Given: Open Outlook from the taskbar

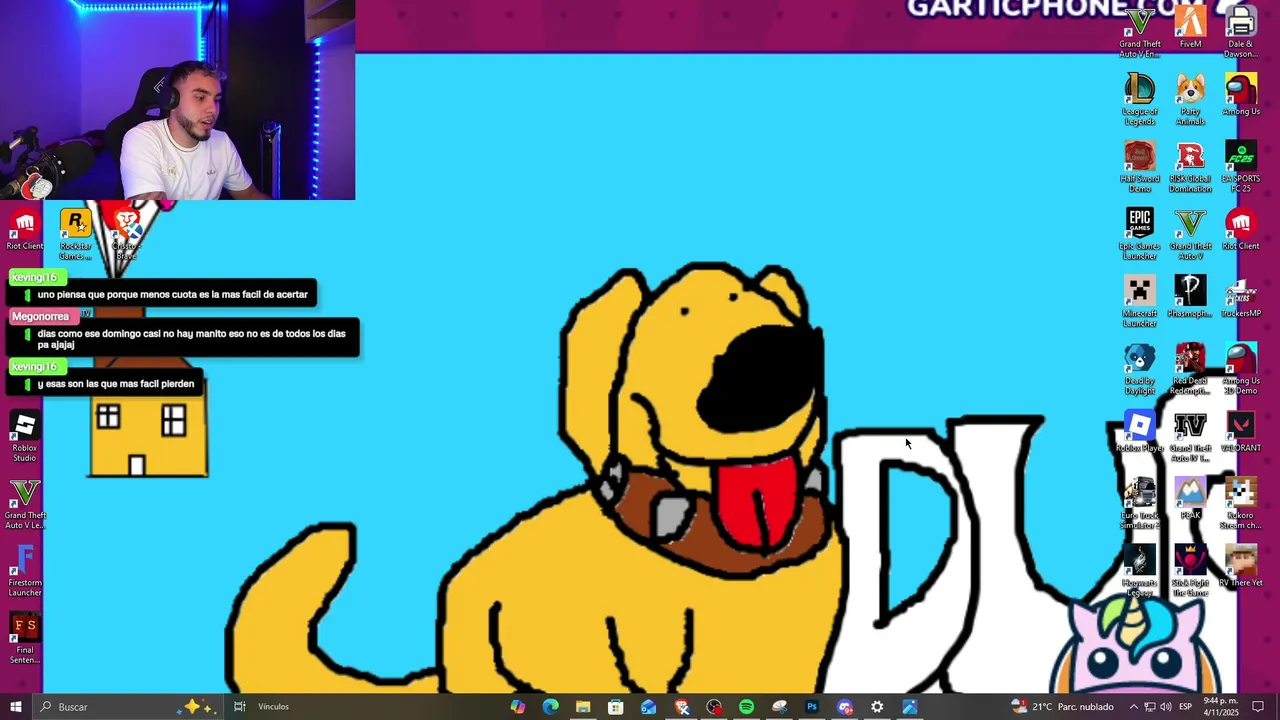Looking at the screenshot, I should [649, 707].
